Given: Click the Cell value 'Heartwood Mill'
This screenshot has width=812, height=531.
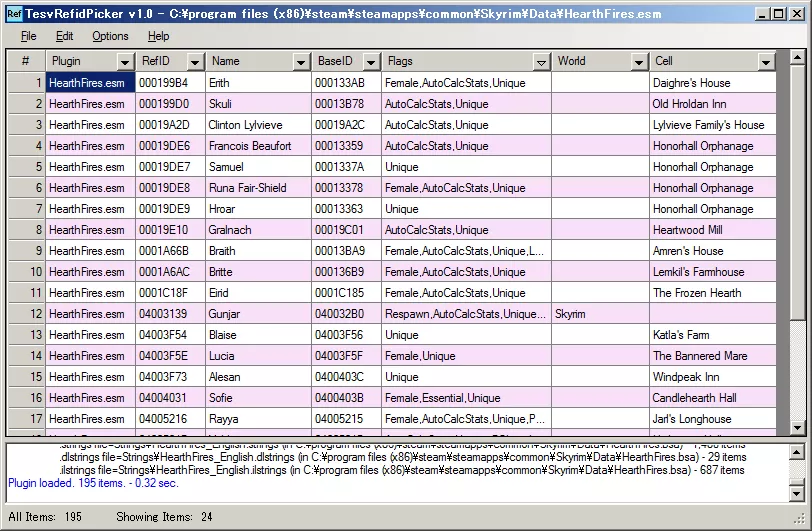Looking at the screenshot, I should [713, 230].
